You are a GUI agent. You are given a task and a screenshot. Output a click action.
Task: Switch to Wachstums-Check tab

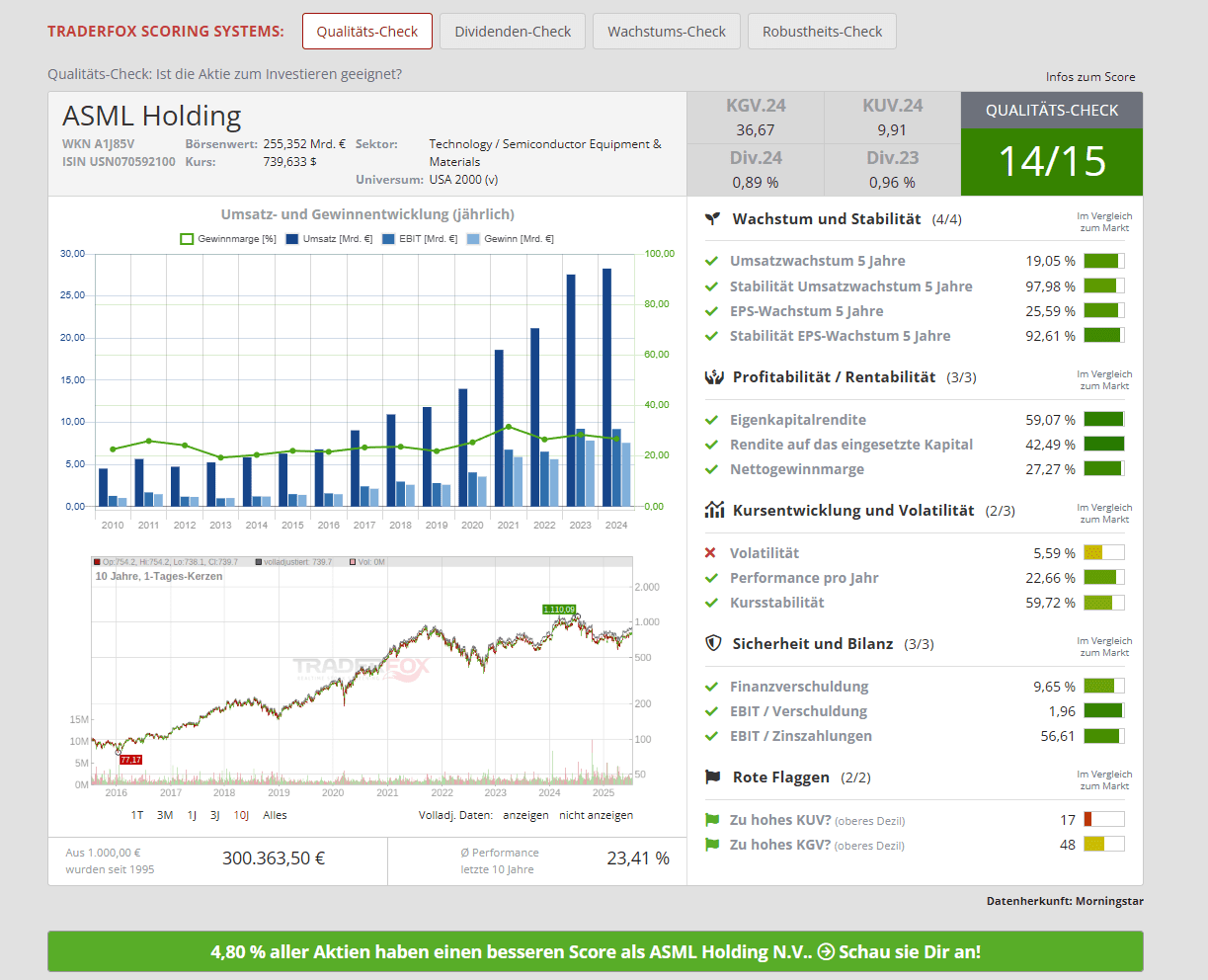667,32
